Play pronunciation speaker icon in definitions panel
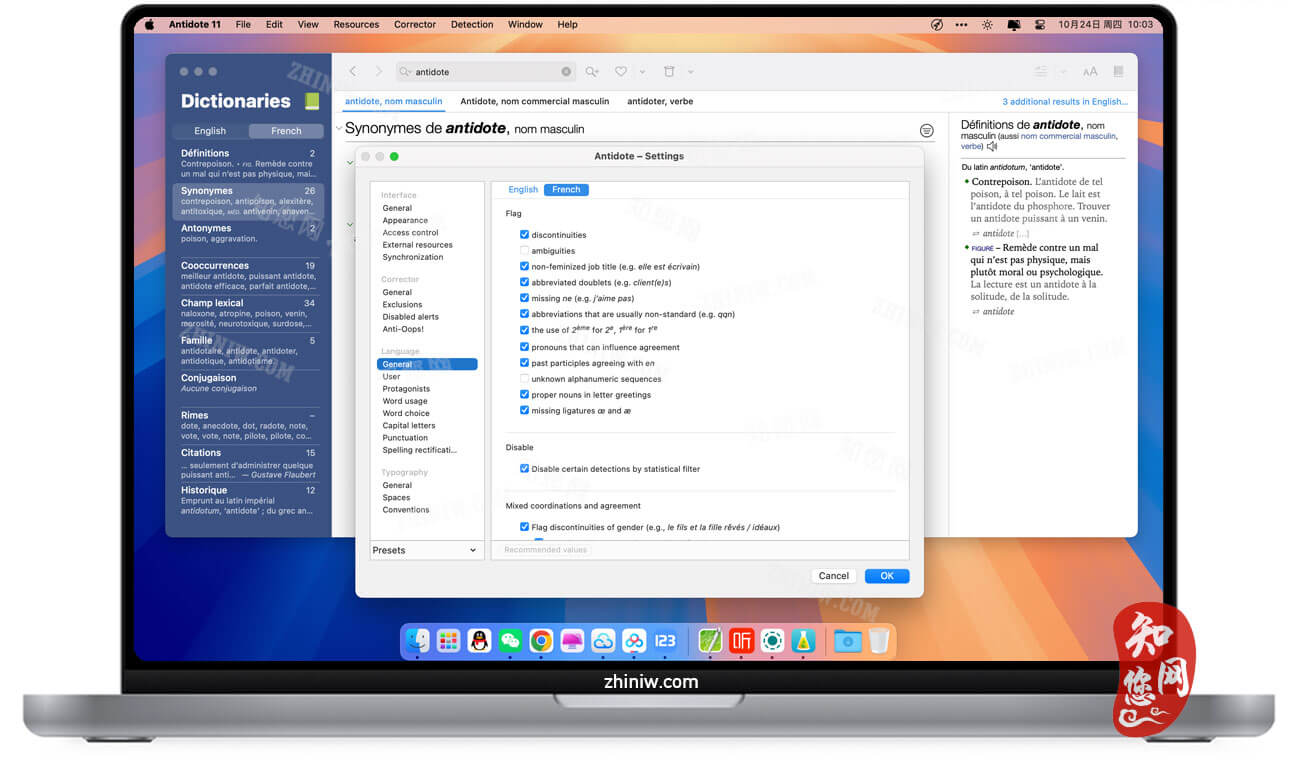This screenshot has width=1298, height=779. 991,147
